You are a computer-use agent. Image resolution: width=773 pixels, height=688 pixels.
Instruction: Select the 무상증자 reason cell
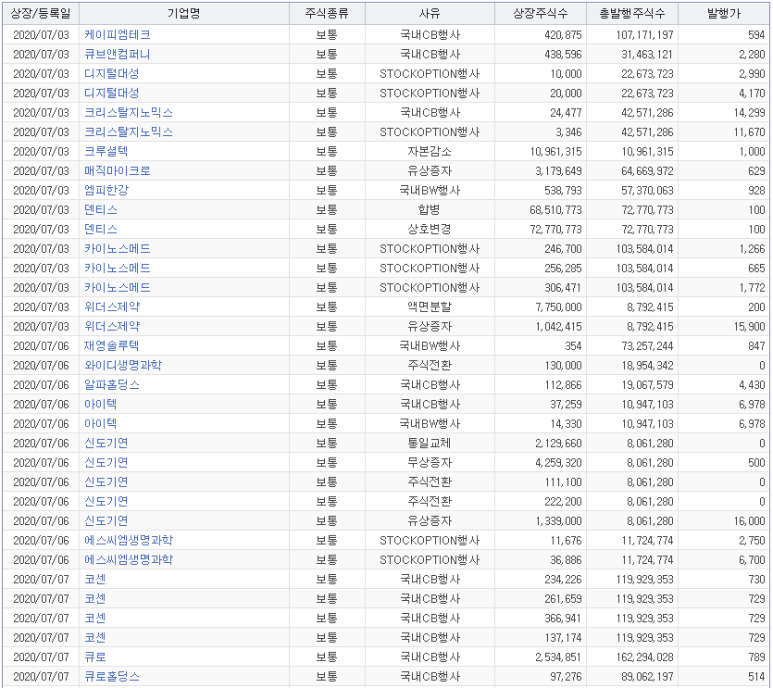click(429, 463)
